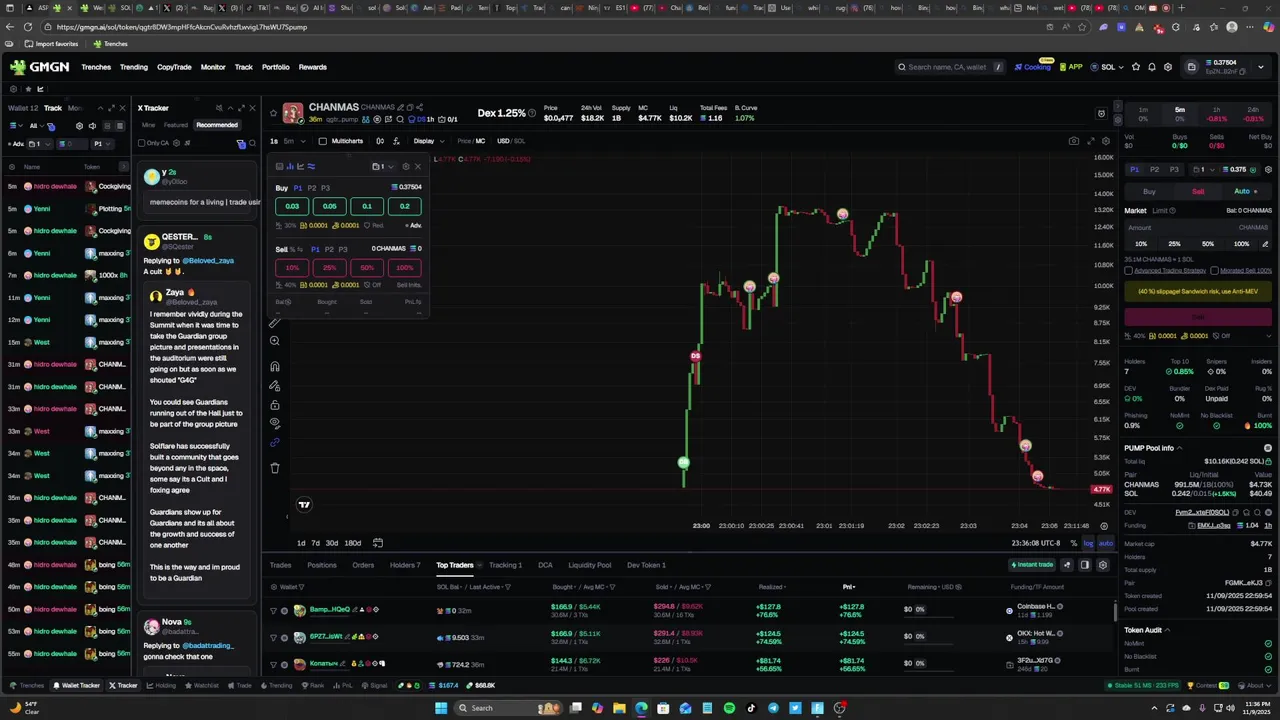This screenshot has height=720, width=1280.
Task: Open the chart date range calendar icon
Action: pos(378,543)
